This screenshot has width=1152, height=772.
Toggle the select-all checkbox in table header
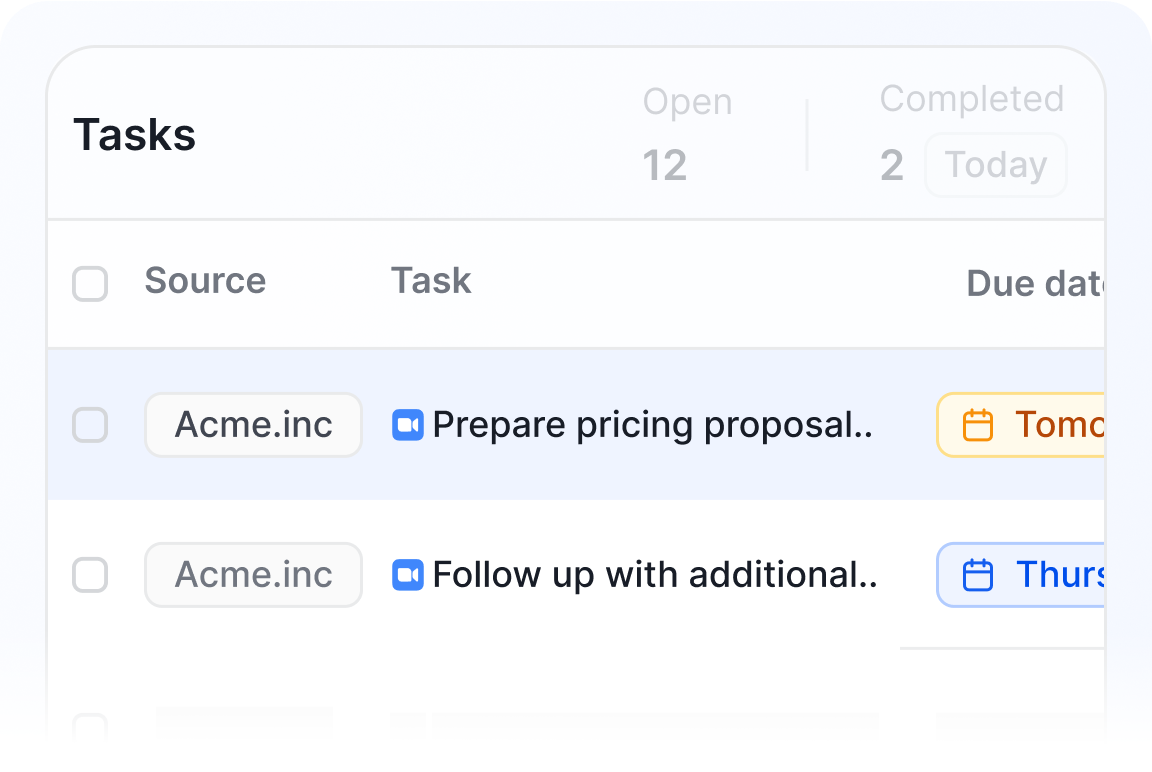[x=90, y=283]
